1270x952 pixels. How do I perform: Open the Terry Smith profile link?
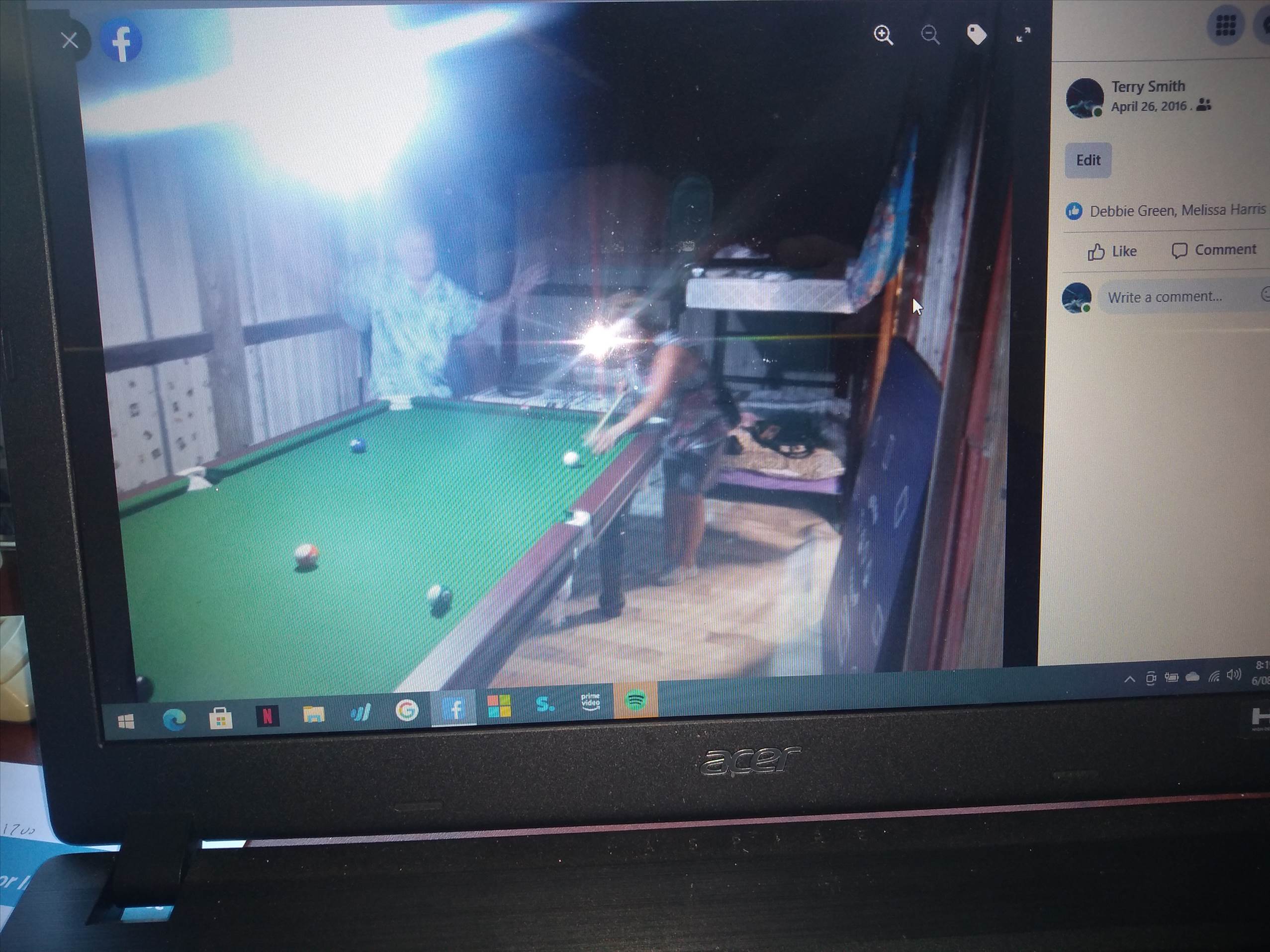click(x=1148, y=87)
